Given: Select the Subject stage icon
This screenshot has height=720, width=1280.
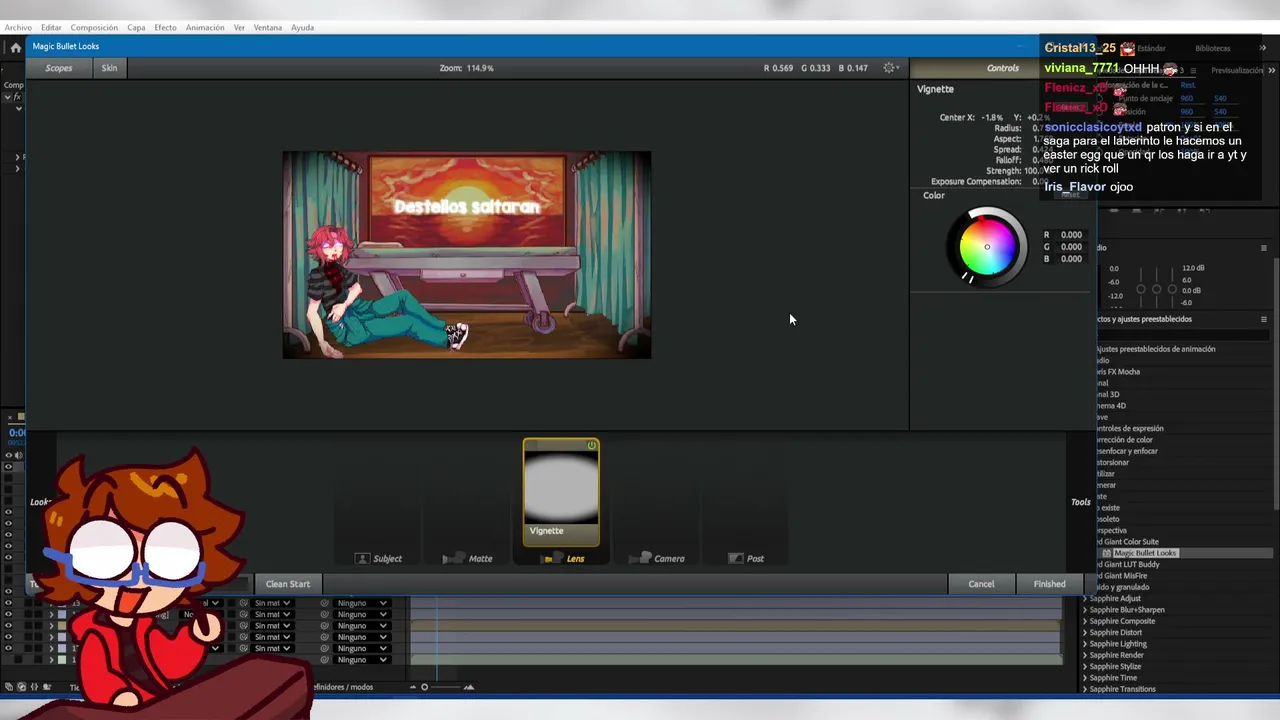Looking at the screenshot, I should (x=363, y=558).
